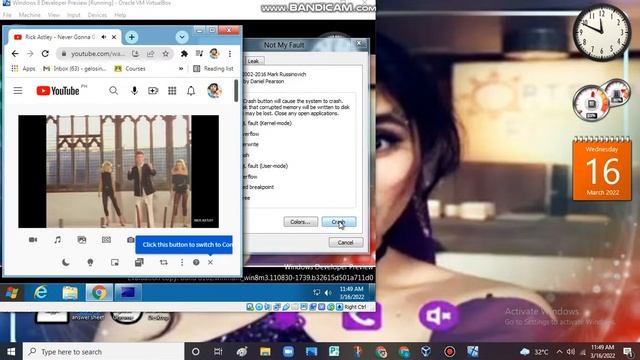
Task: Click the guest Windows Start orb
Action: pyautogui.click(x=12, y=293)
